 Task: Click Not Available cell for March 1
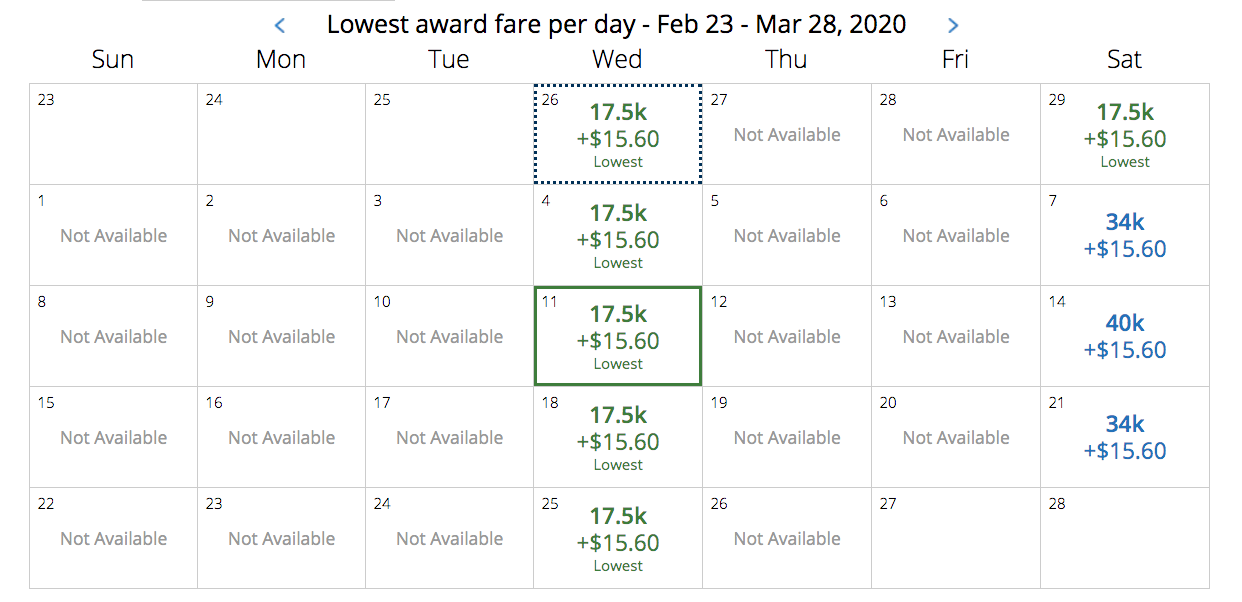pyautogui.click(x=113, y=236)
